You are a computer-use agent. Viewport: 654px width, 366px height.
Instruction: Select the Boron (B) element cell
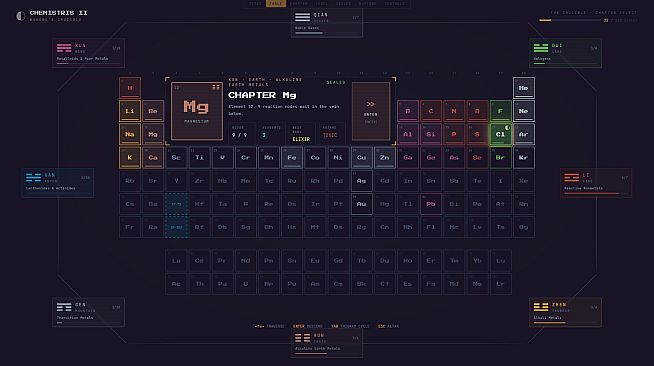408,111
